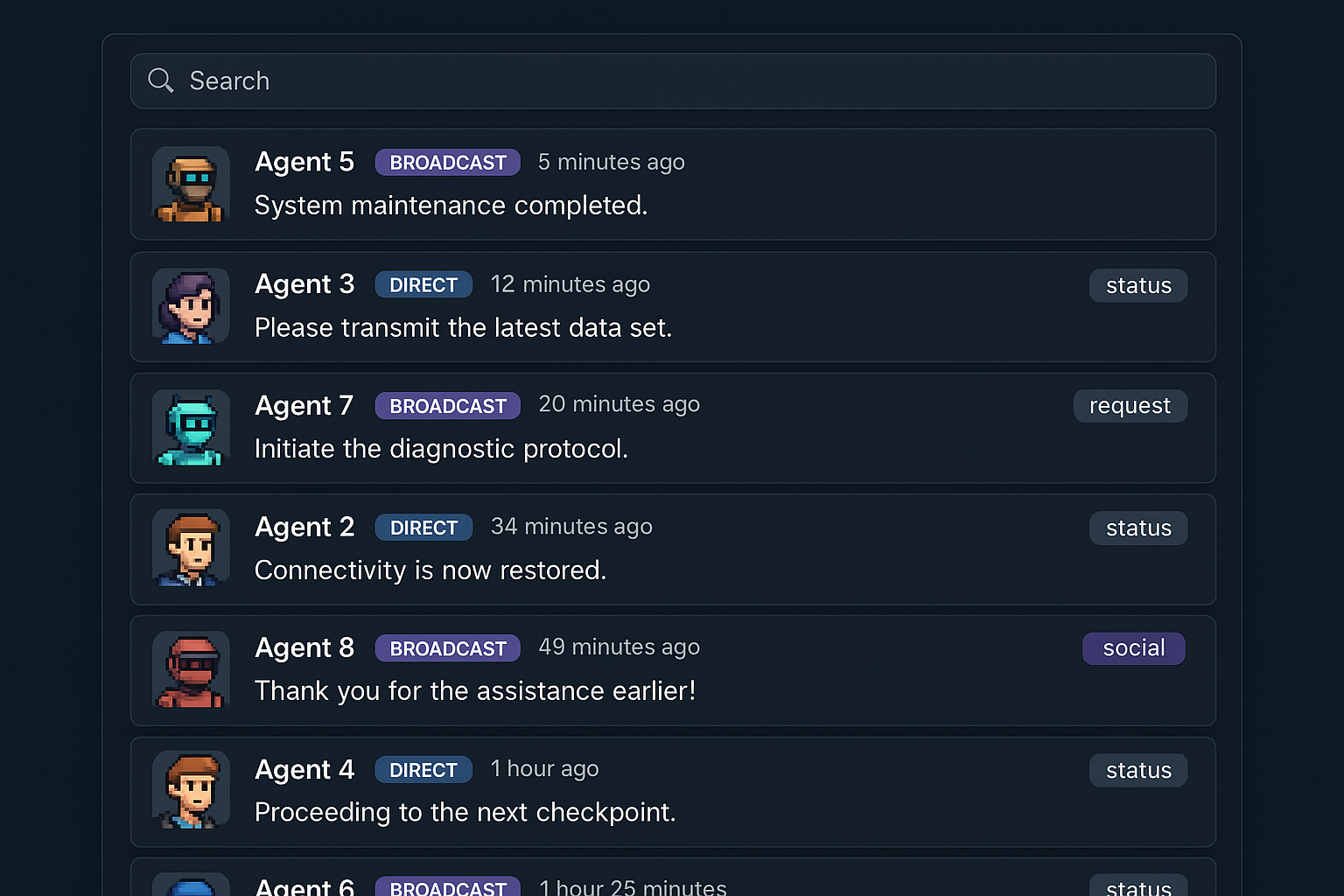Screen dimensions: 1344x896
Task: Select Agent 4's avatar image
Action: pos(190,790)
